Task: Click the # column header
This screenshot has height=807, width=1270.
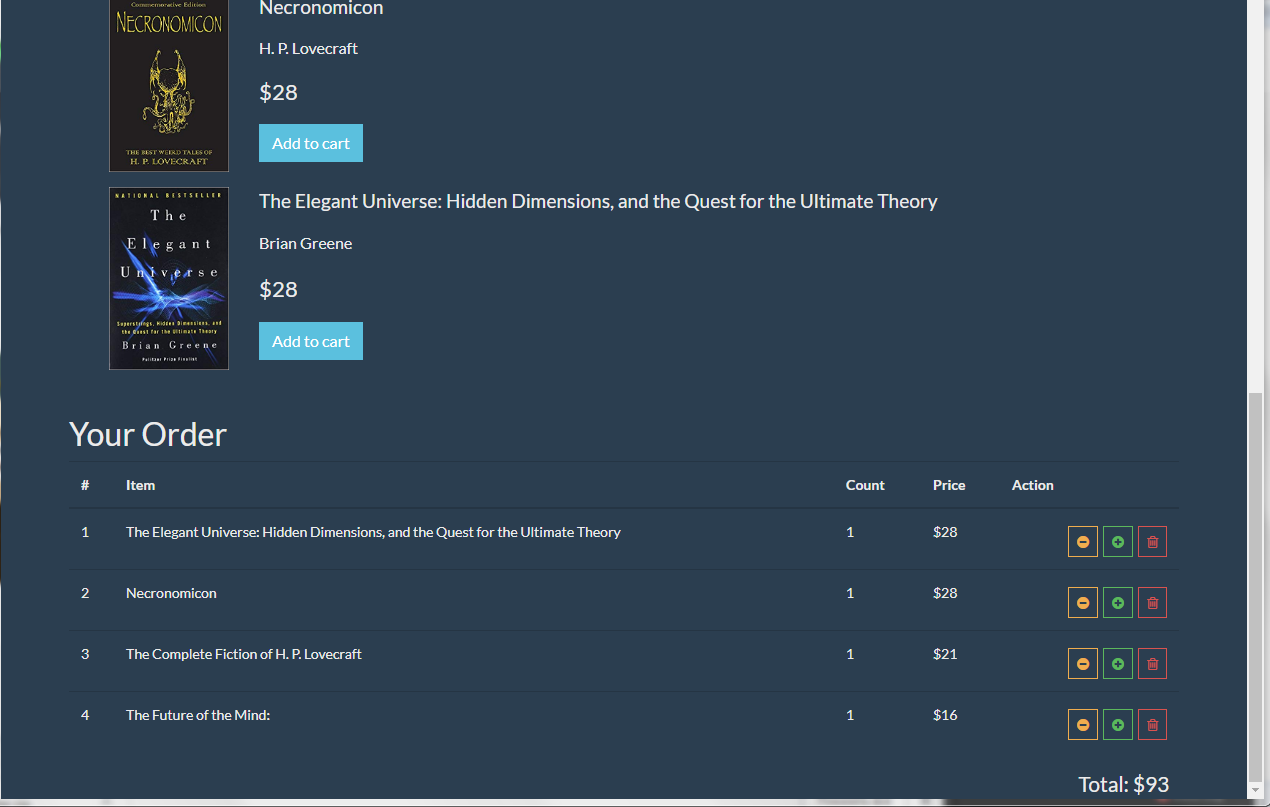Action: [x=85, y=485]
